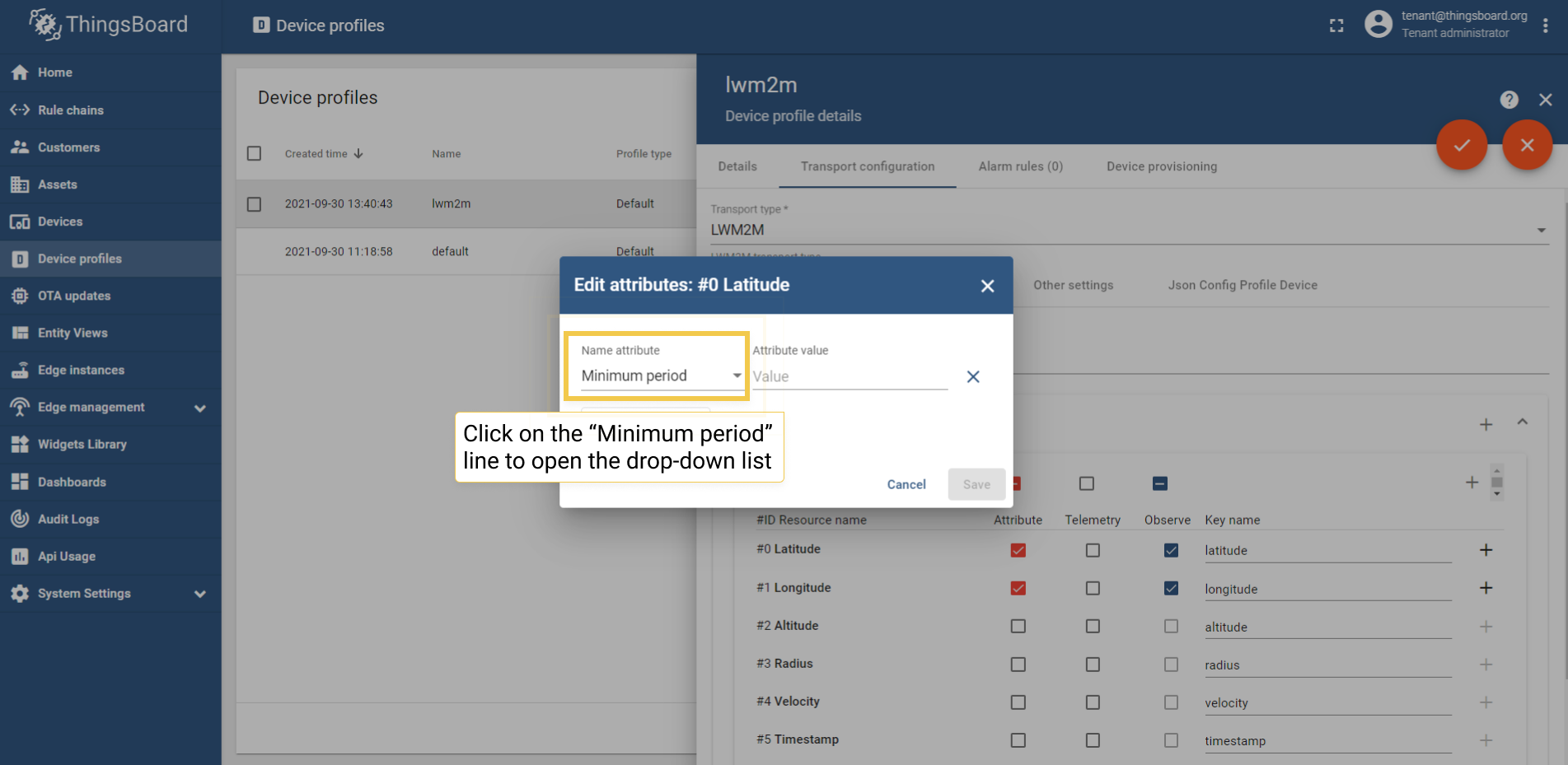1568x765 pixels.
Task: Edit the altitude key name field
Action: [1327, 627]
